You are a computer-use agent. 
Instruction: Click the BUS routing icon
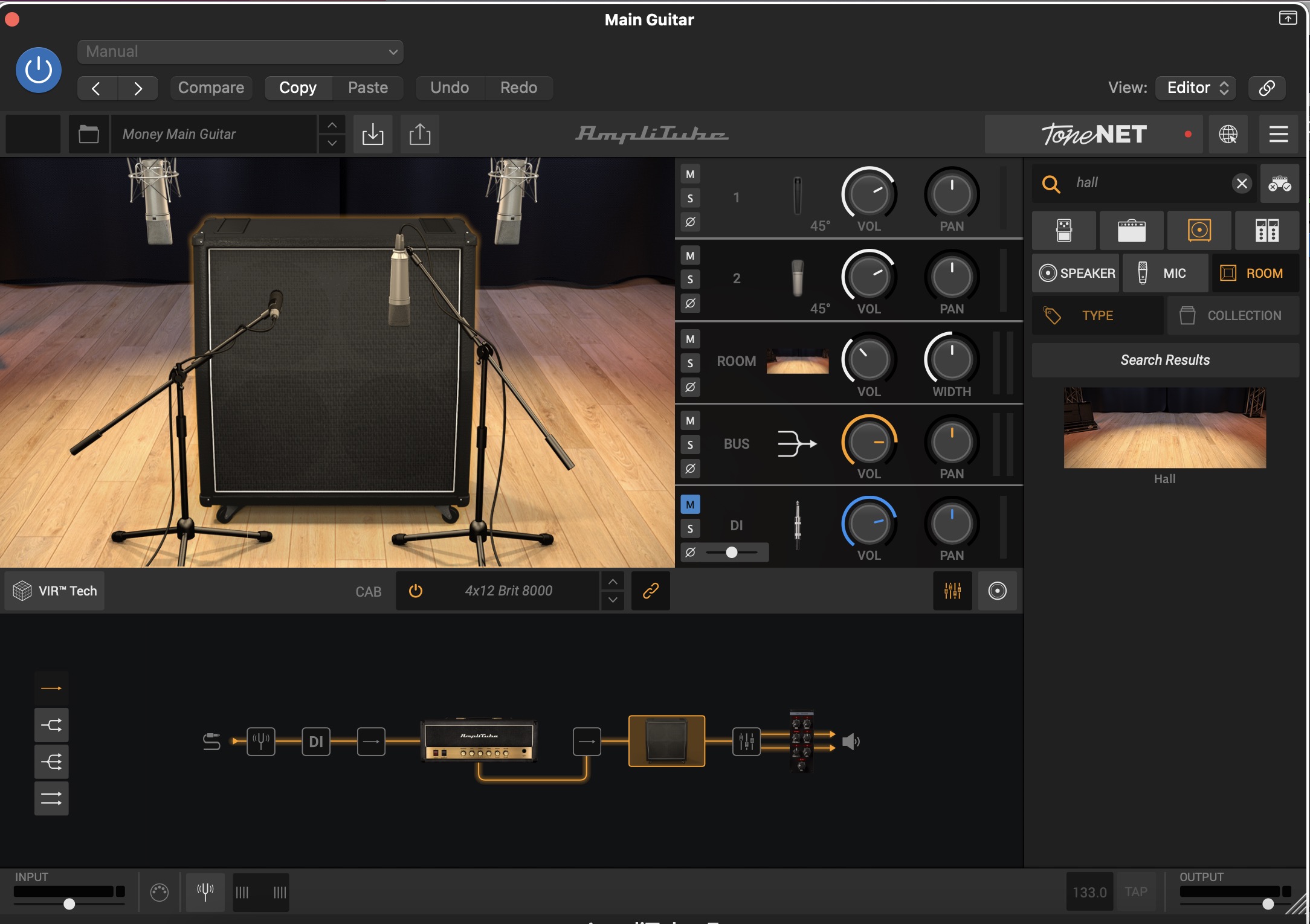[x=796, y=444]
